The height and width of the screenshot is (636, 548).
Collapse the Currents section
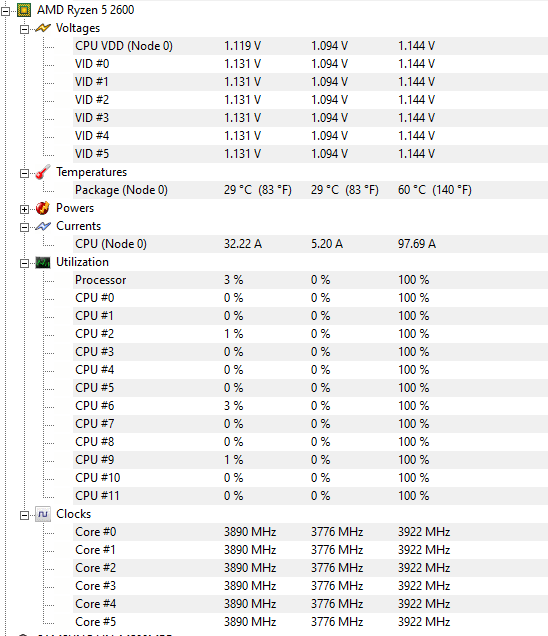coord(24,227)
